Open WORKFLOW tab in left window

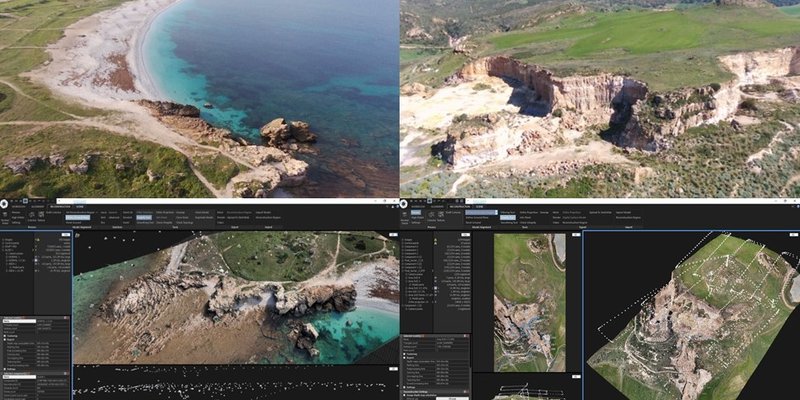click(x=18, y=206)
